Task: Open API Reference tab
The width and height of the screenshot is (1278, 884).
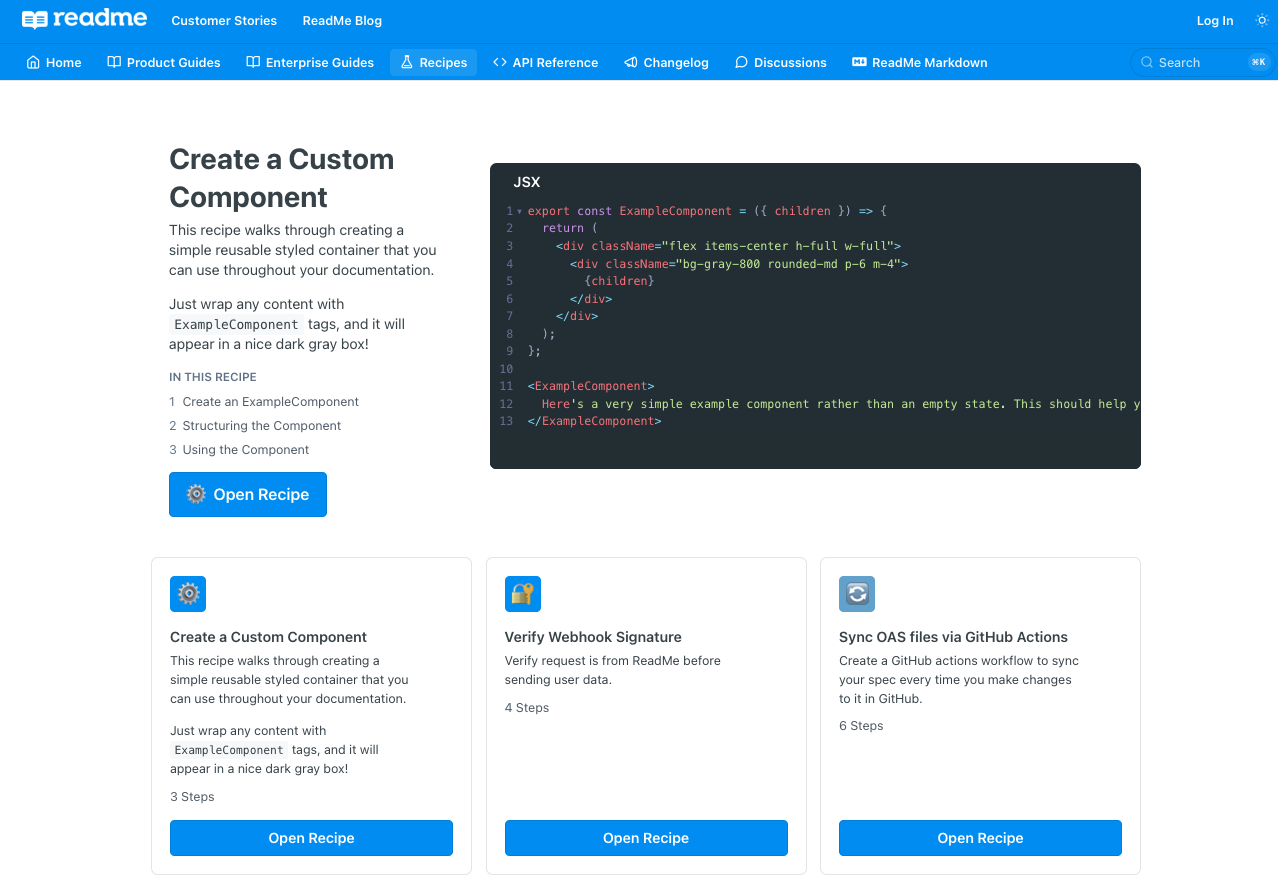Action: pos(545,62)
